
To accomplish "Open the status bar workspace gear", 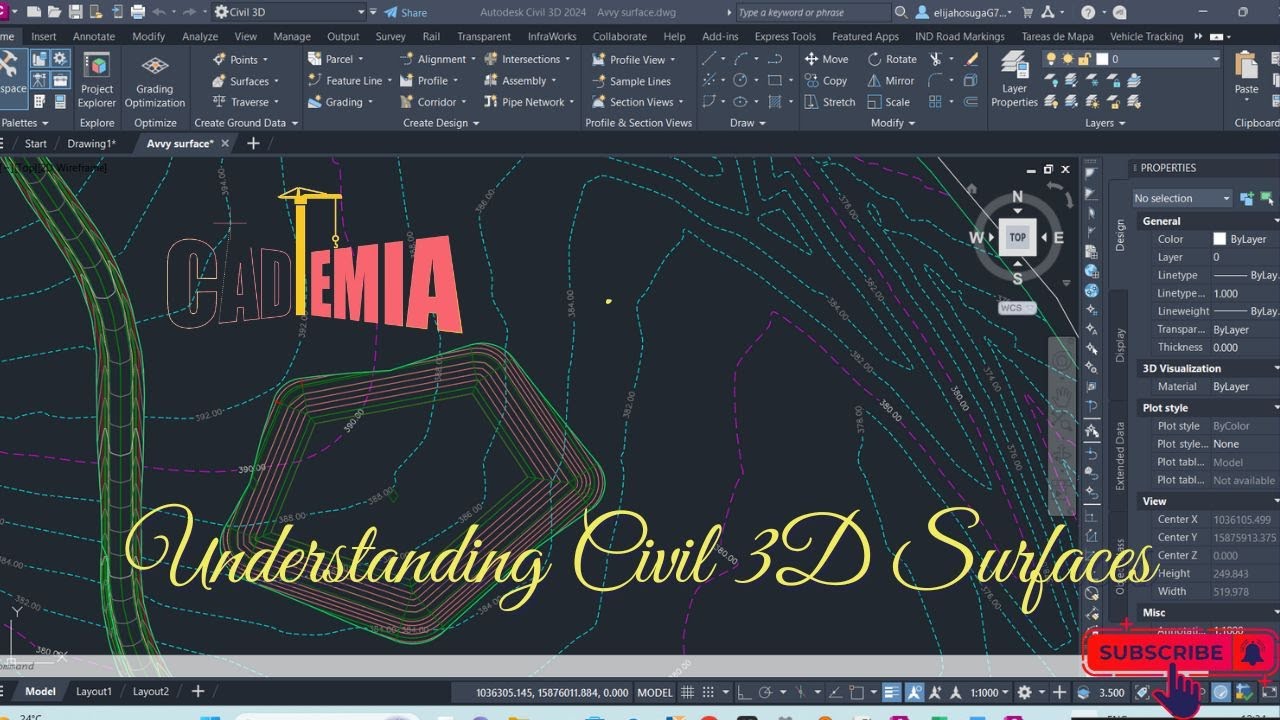I will [x=1024, y=692].
